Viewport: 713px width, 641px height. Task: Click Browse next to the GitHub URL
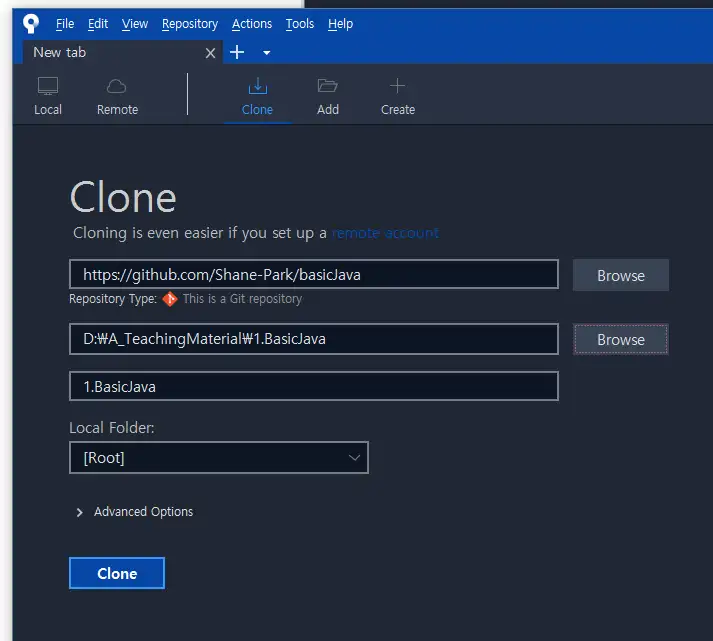pyautogui.click(x=621, y=275)
